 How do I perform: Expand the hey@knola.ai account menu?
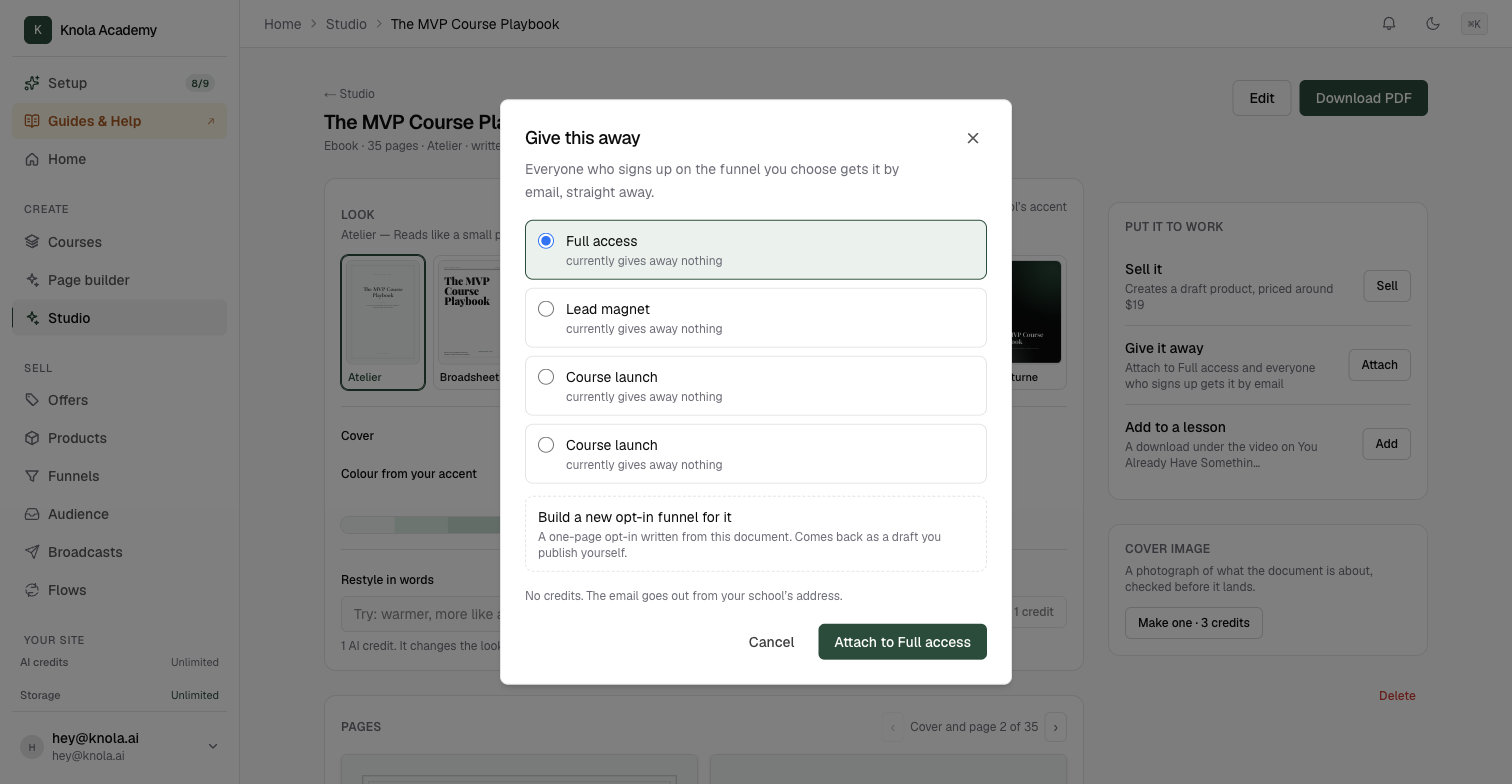212,746
